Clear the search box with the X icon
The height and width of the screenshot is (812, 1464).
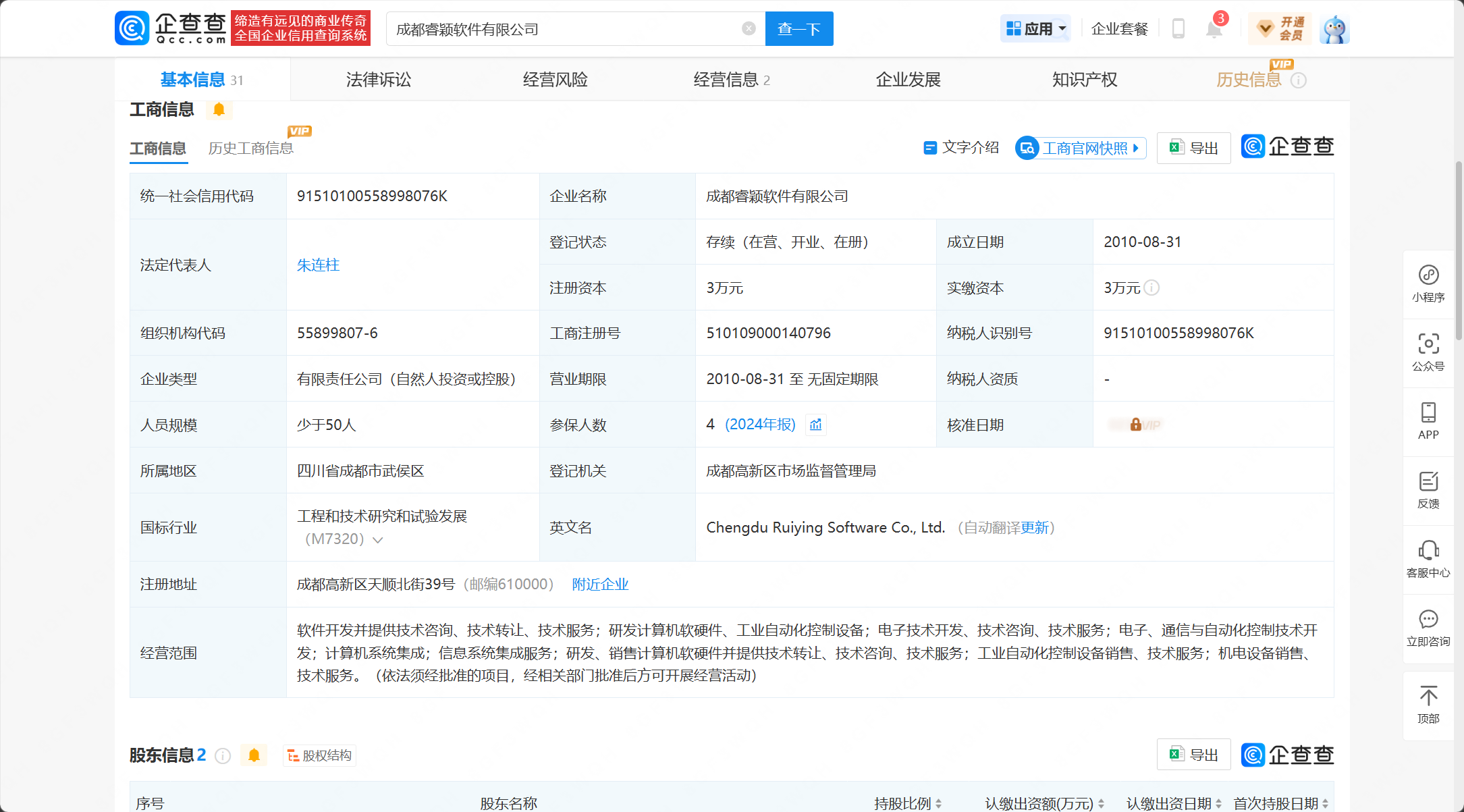point(749,28)
